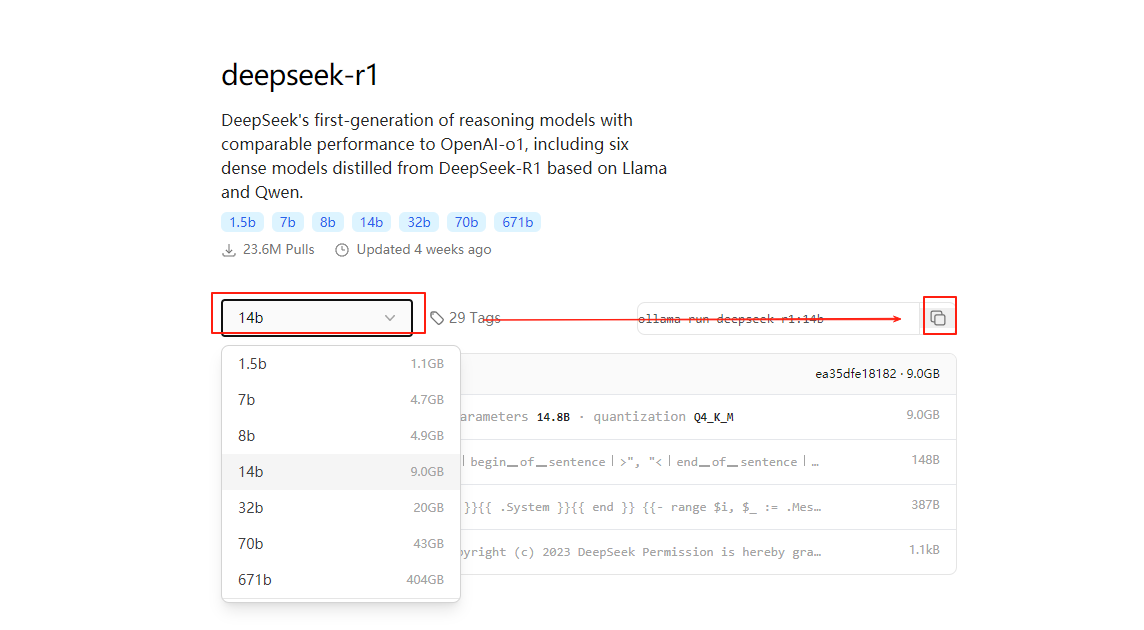Open the 7b tag badge

coord(287,222)
